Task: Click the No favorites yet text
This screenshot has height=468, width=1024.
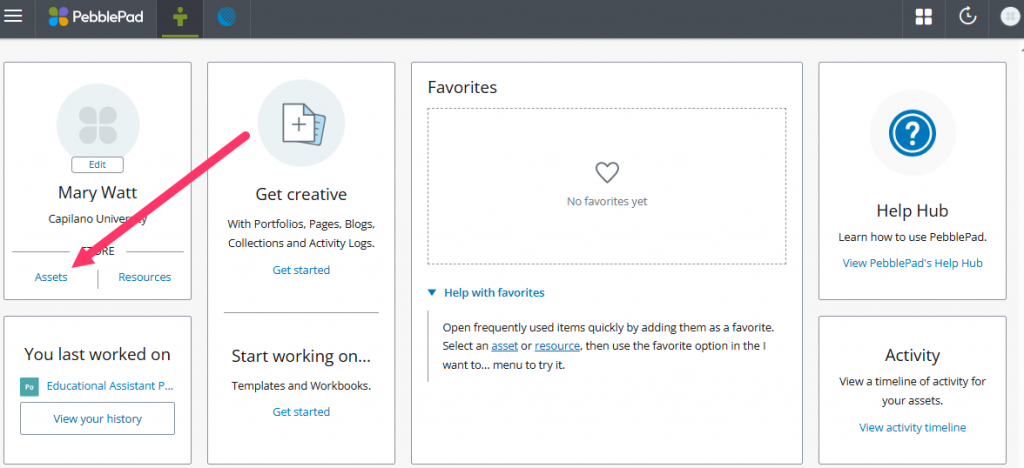Action: (607, 201)
